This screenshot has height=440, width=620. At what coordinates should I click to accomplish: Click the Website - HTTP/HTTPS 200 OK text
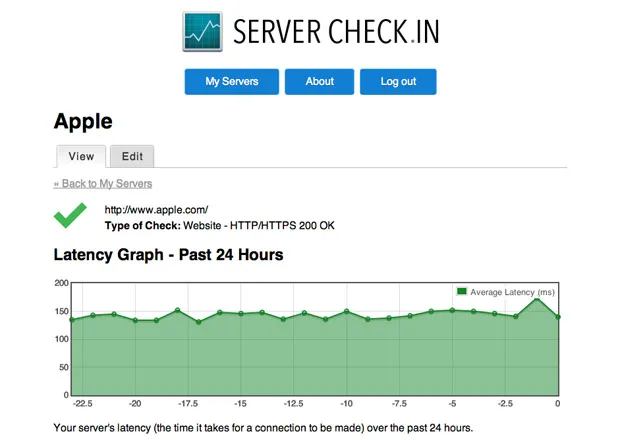point(259,225)
